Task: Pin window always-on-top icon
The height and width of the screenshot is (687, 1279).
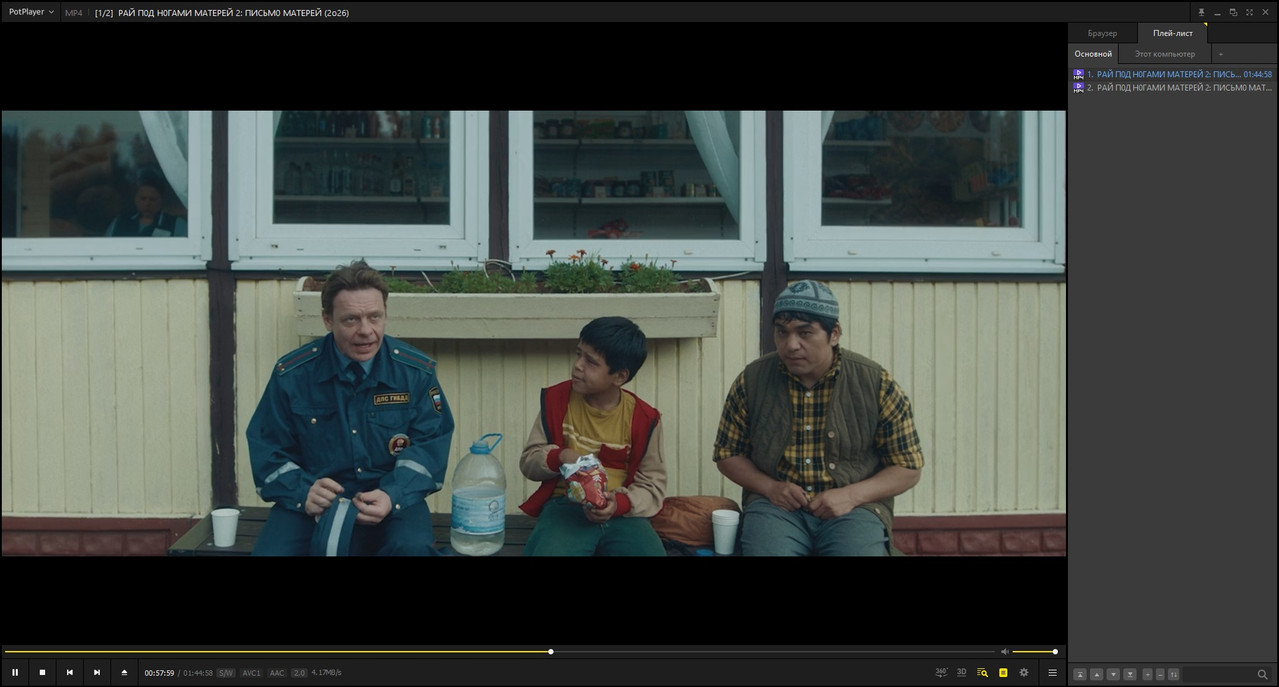Action: point(1201,12)
